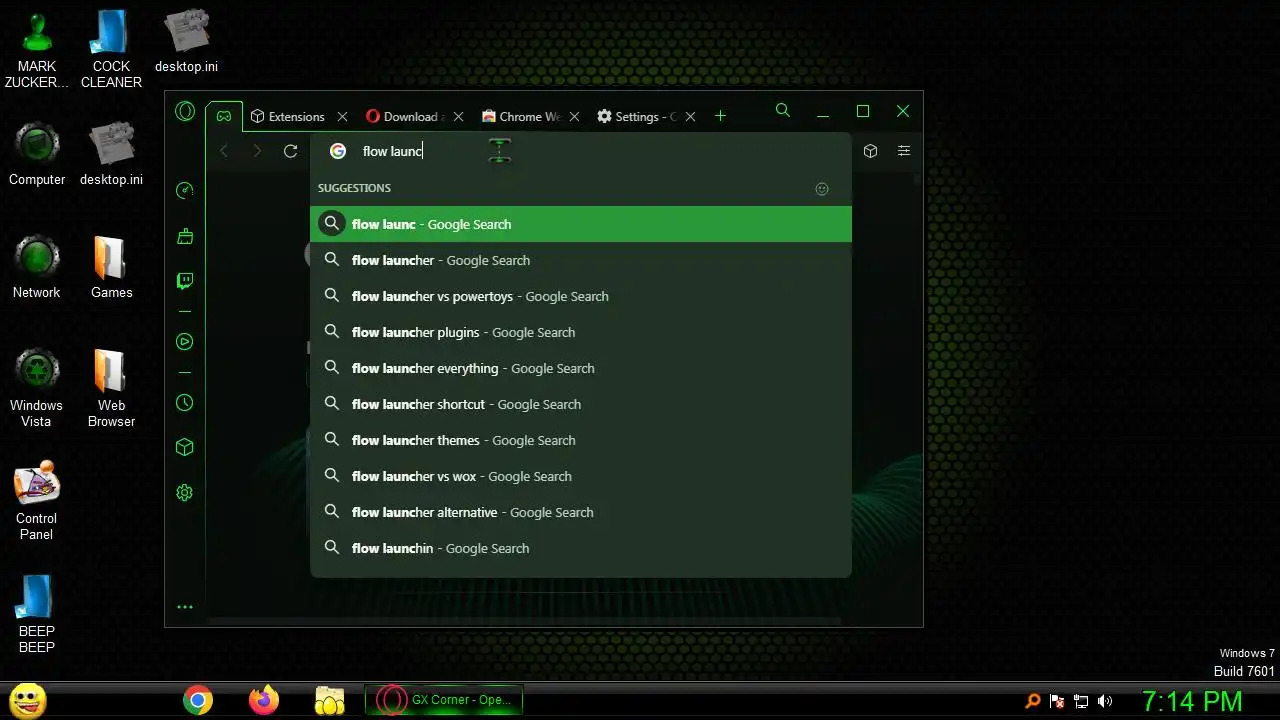
Task: Click the network tray icon
Action: pos(1081,701)
